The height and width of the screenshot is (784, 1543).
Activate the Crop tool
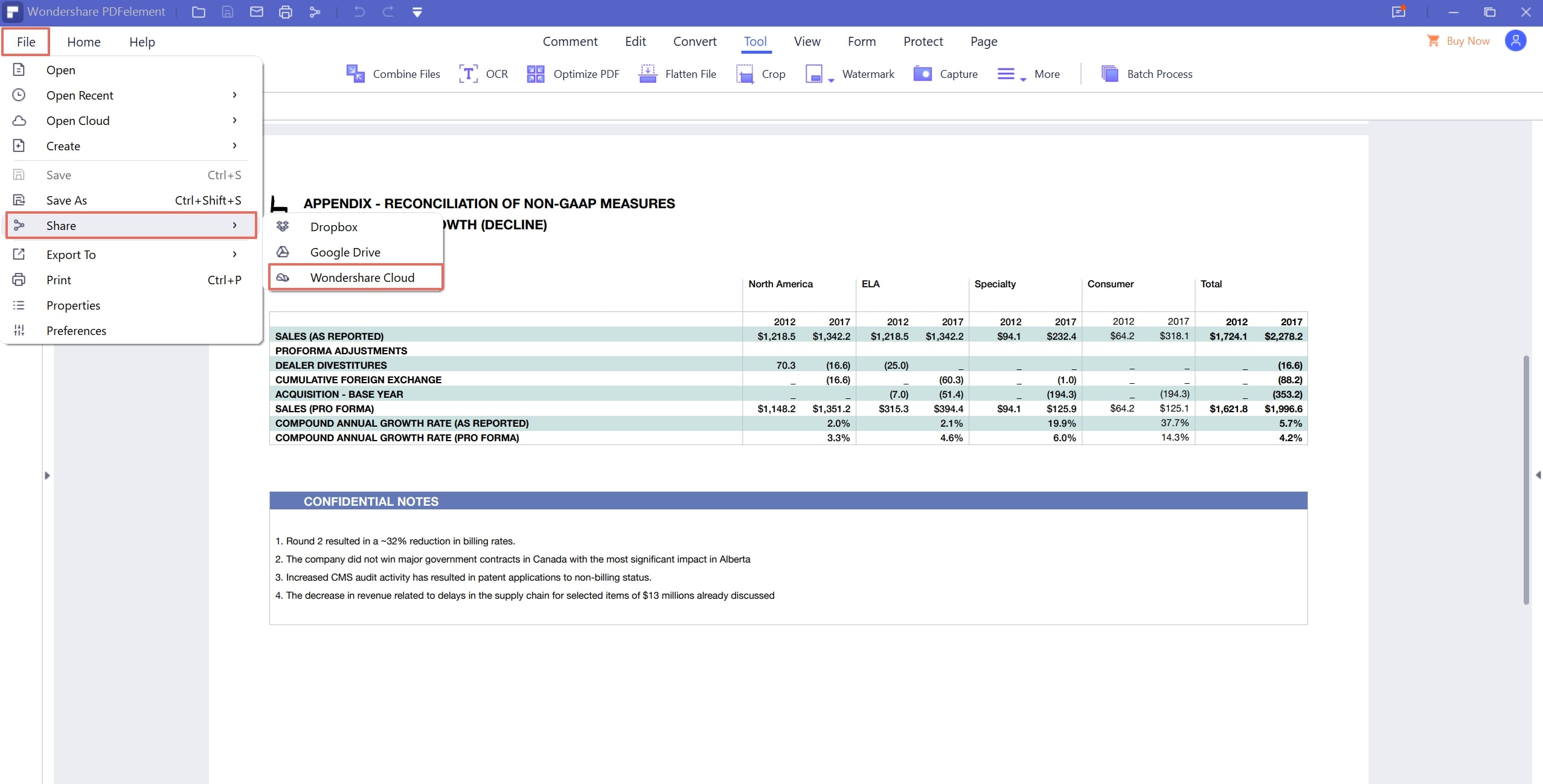[760, 74]
